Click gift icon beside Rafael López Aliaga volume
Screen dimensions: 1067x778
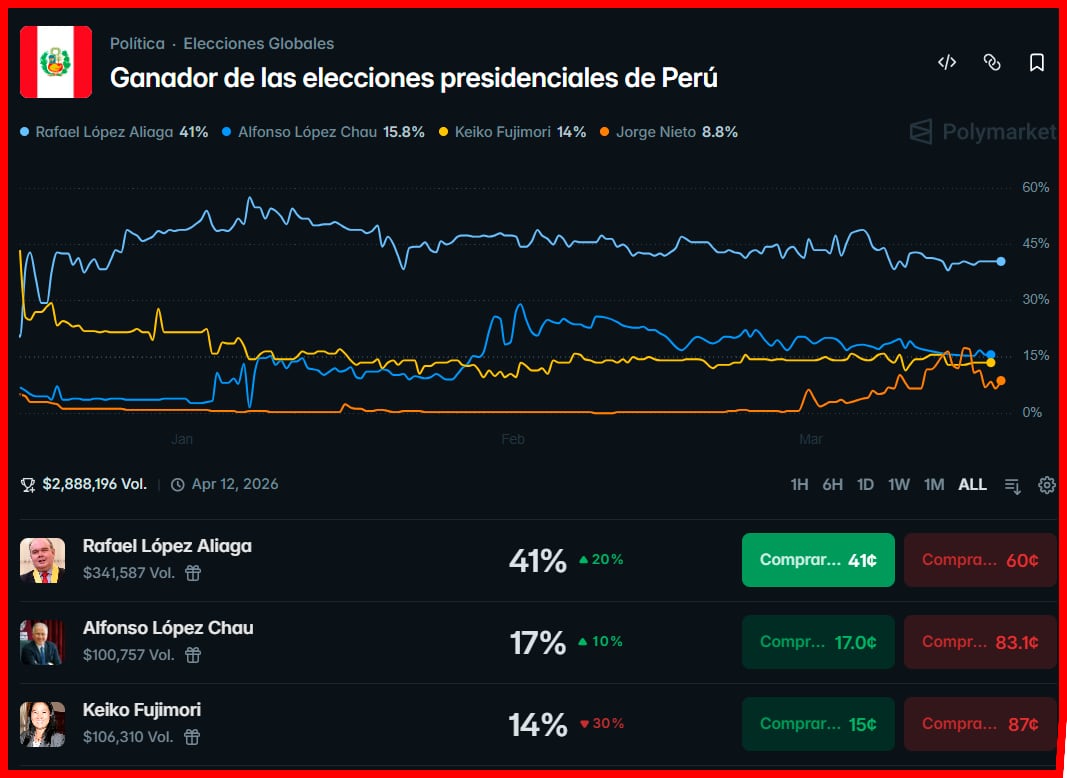[193, 573]
